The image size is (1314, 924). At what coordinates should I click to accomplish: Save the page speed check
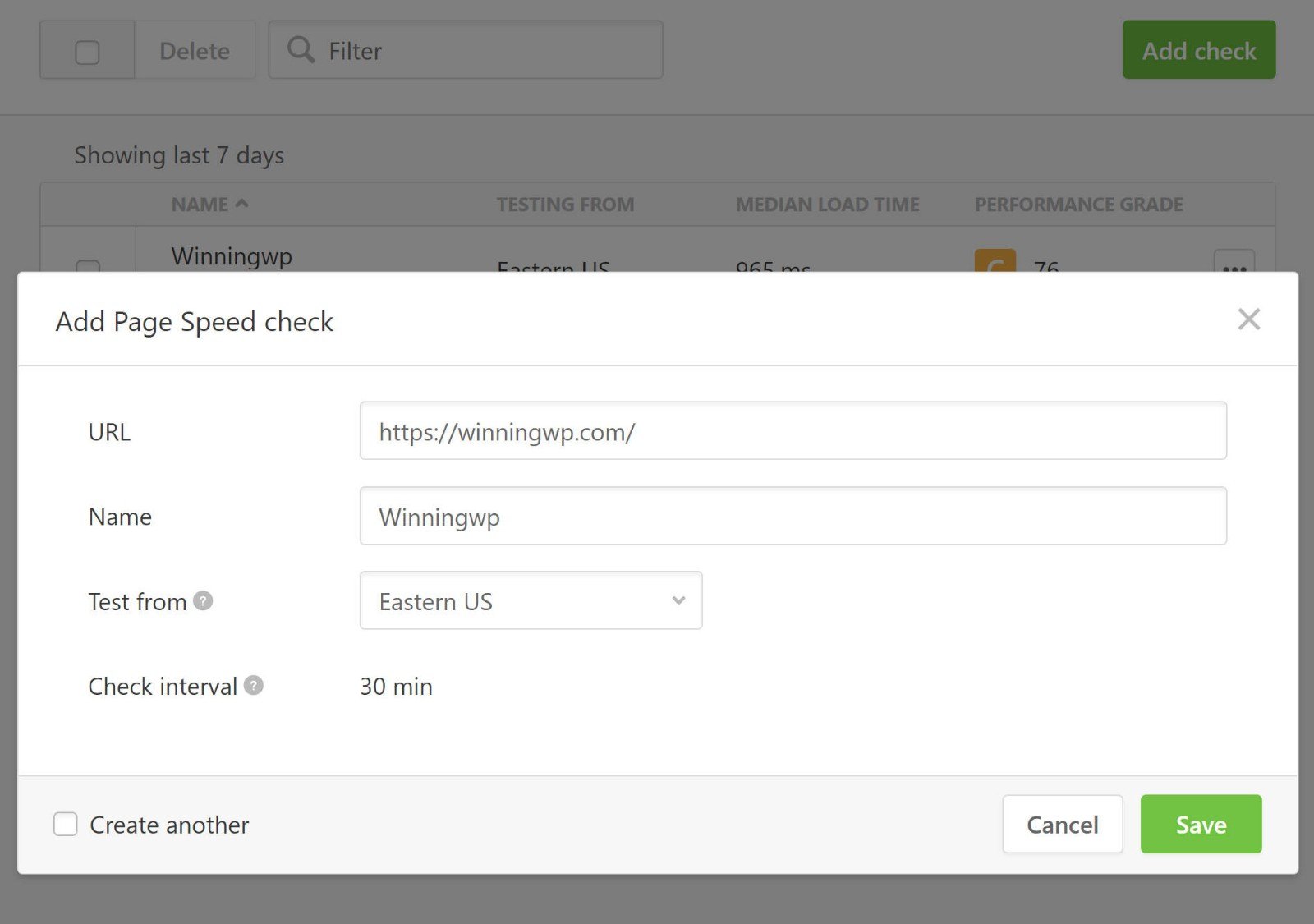click(1201, 824)
